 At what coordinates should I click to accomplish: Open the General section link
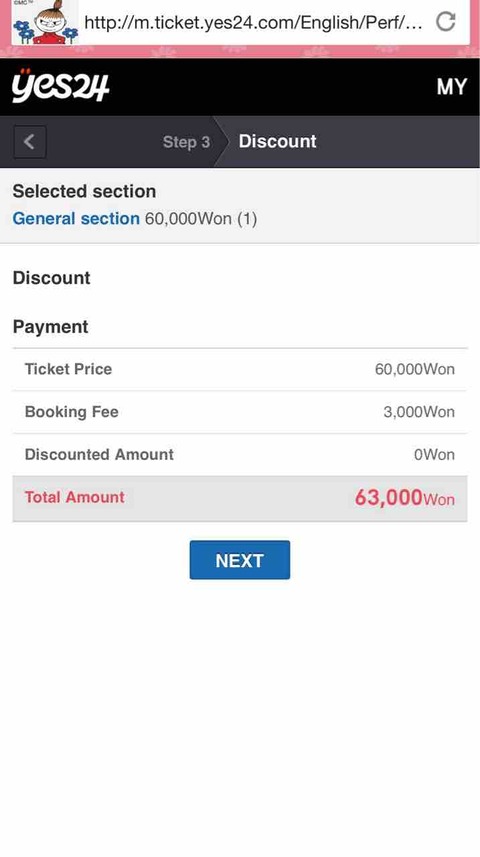click(x=76, y=219)
